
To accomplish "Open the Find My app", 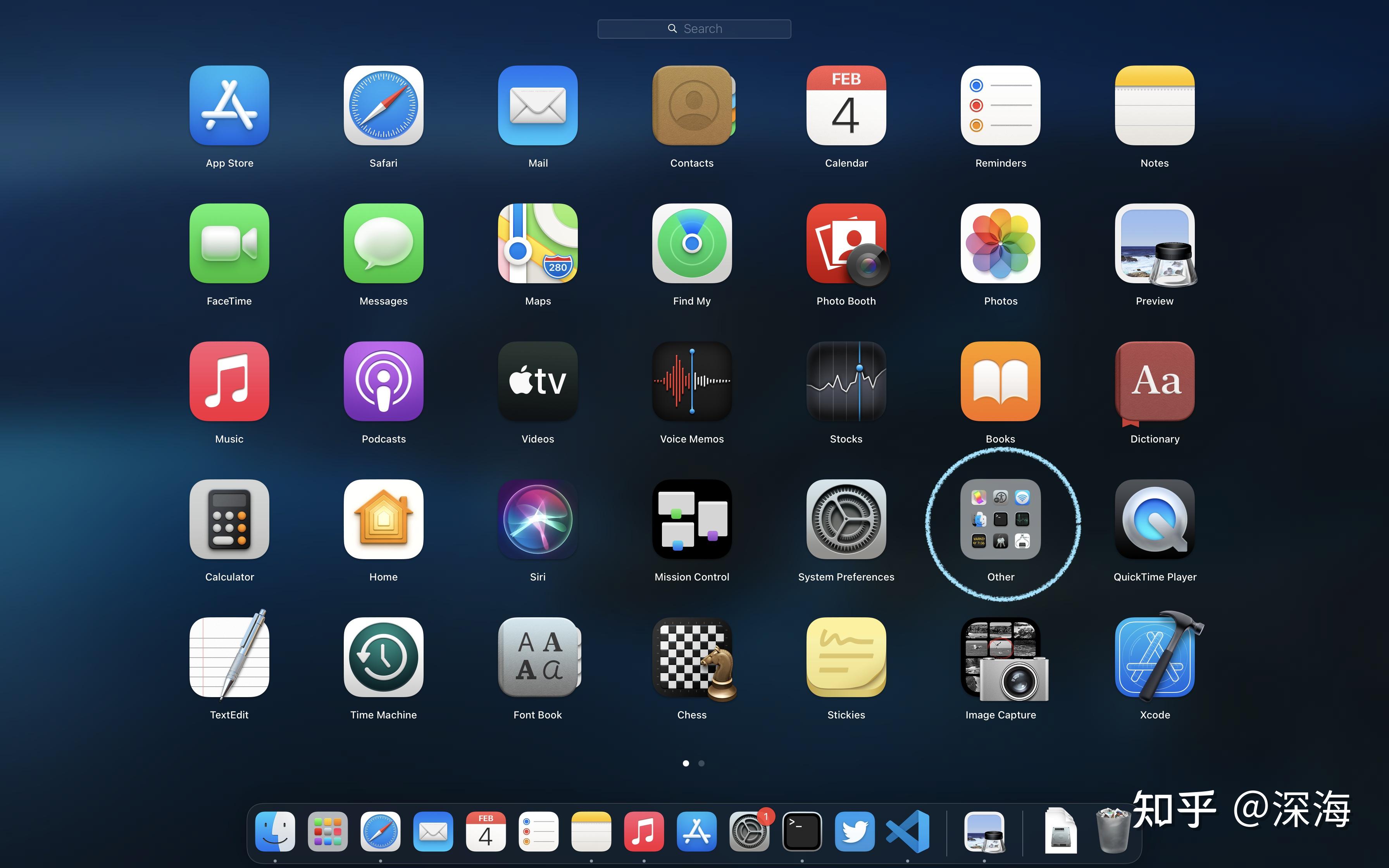I will 692,243.
